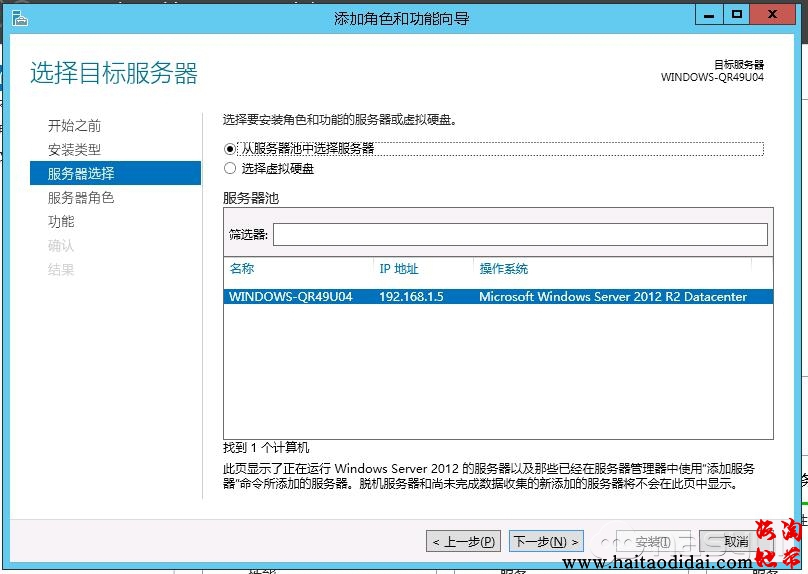Close the wizard with the red X
Screen dimensions: 808x574
773,15
